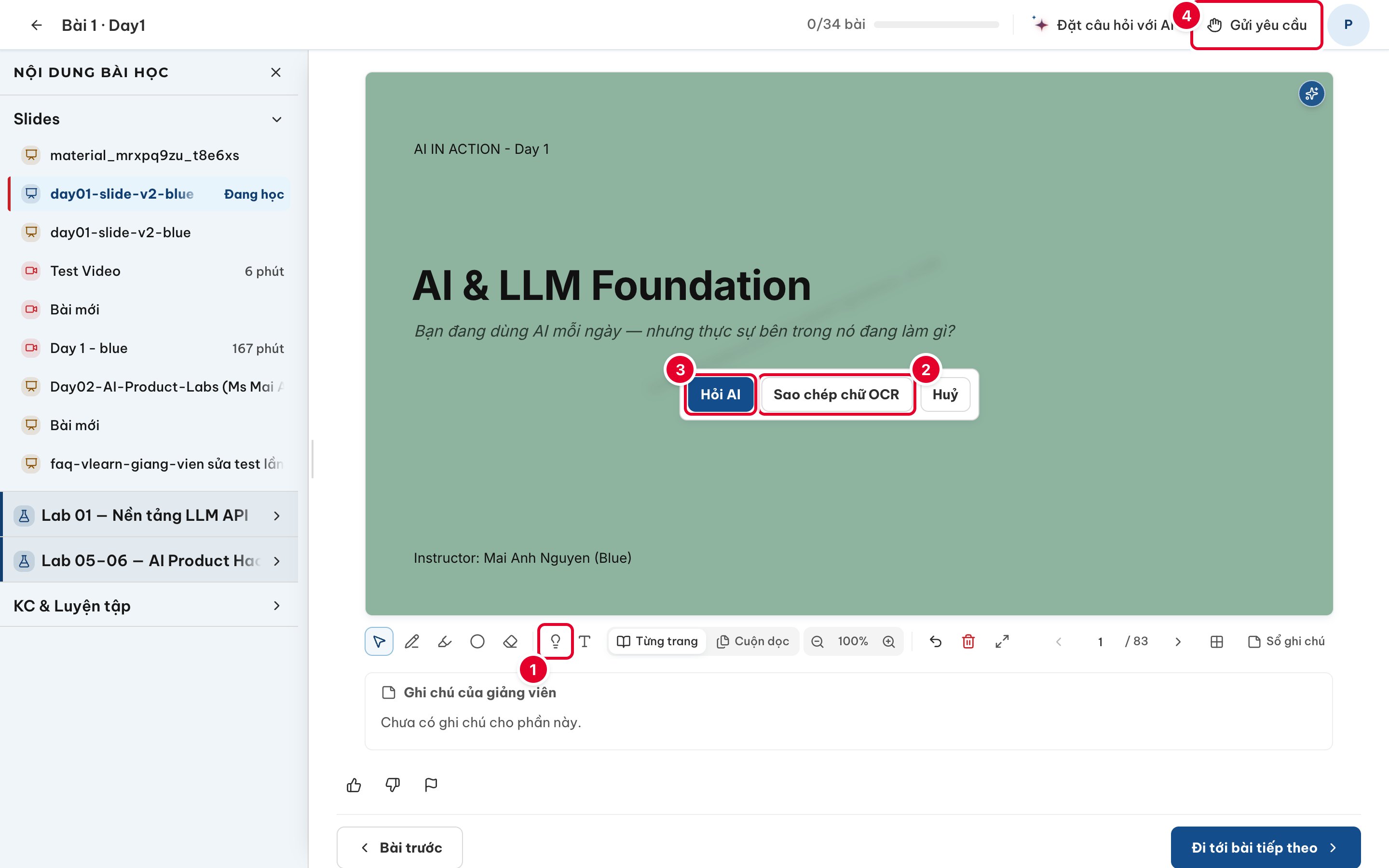
Task: Report the lesson with the flag icon
Action: tap(431, 785)
